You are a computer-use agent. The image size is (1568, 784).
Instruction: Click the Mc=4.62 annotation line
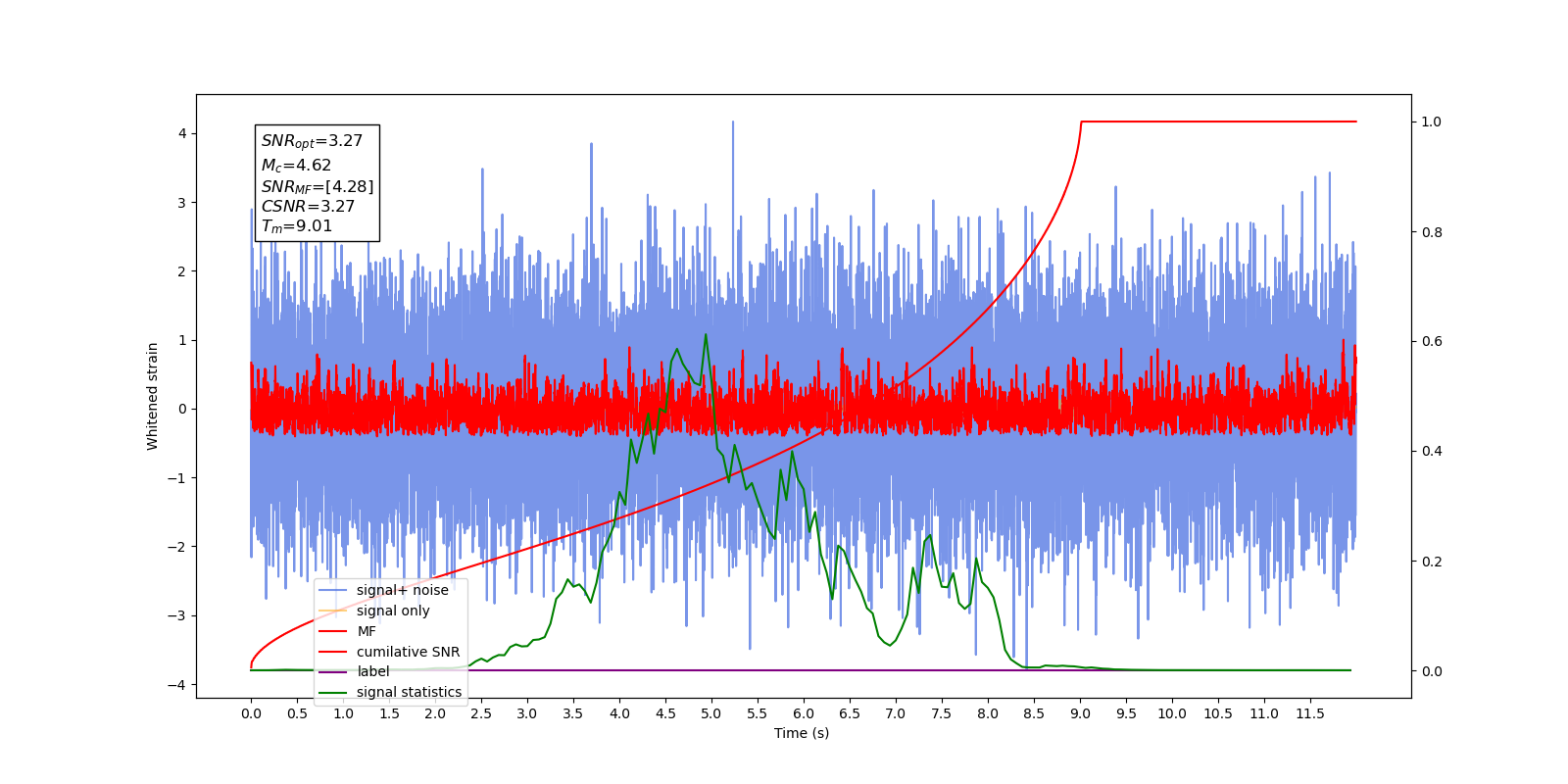(x=296, y=166)
